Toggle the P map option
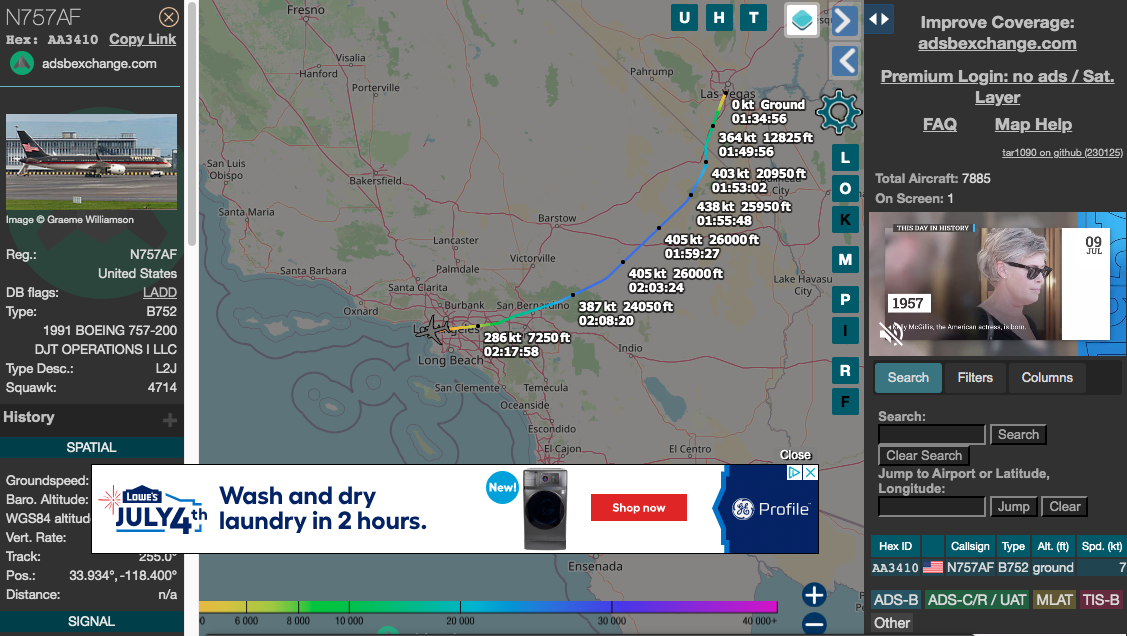This screenshot has height=636, width=1127. [845, 300]
